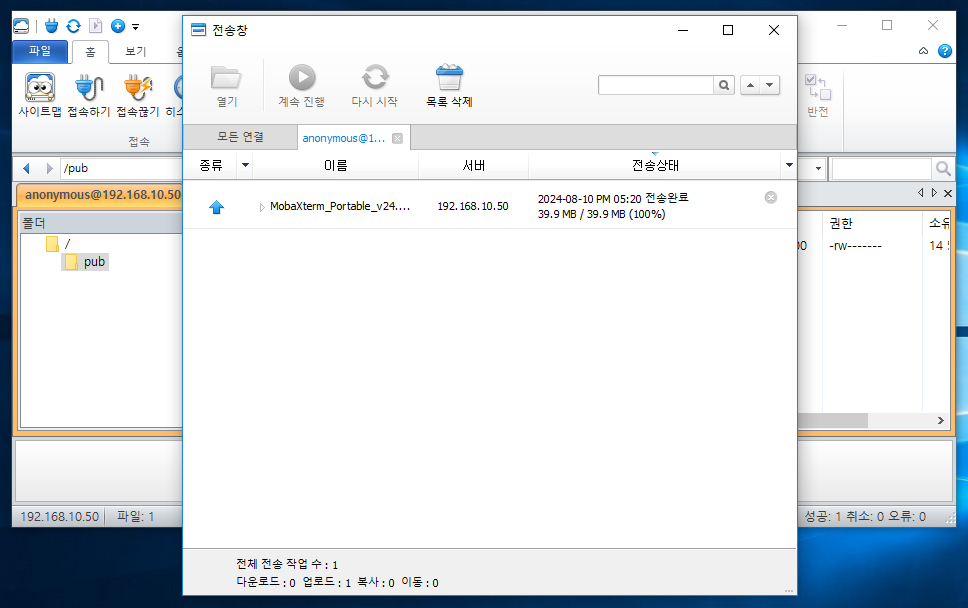Select the 보기 ribbon tab
Screen dimensions: 968x608
coord(136,51)
